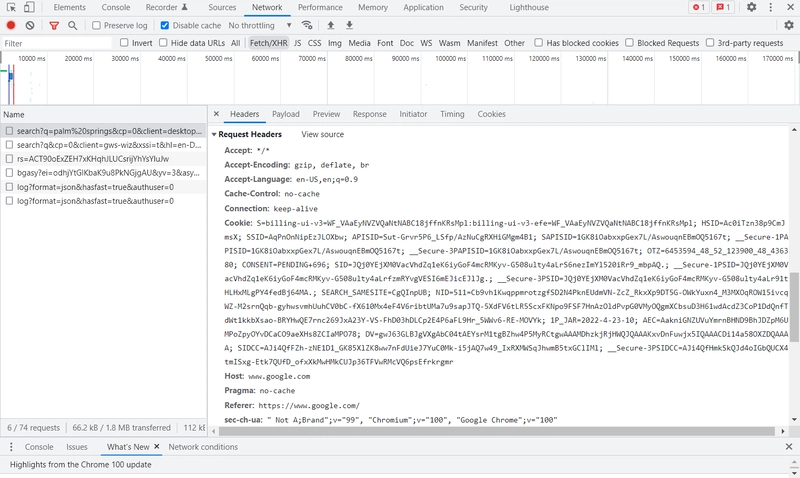Open drawer three-dot menu
800x478 pixels.
[11, 447]
